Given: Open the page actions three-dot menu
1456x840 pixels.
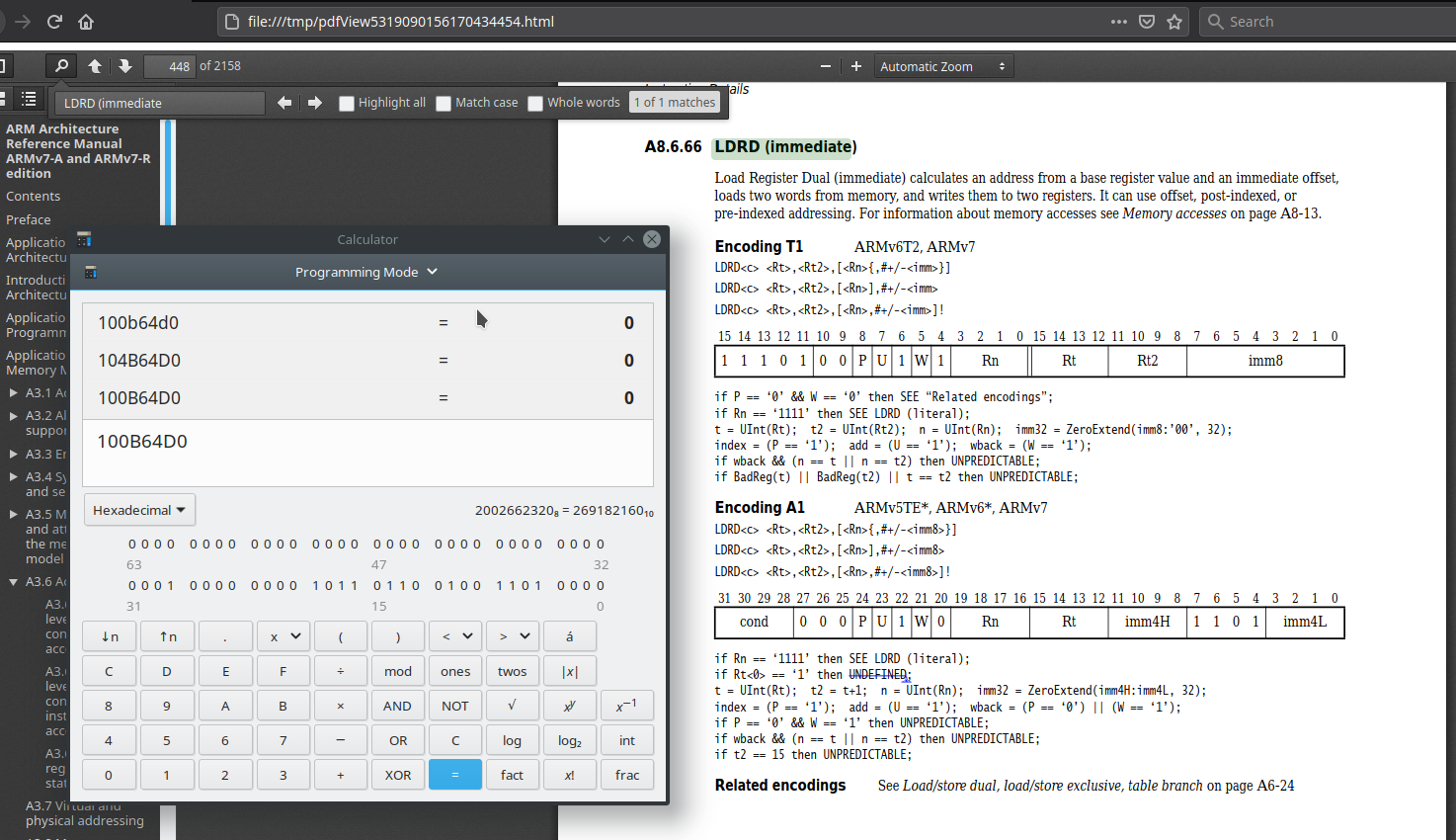Looking at the screenshot, I should click(1118, 21).
